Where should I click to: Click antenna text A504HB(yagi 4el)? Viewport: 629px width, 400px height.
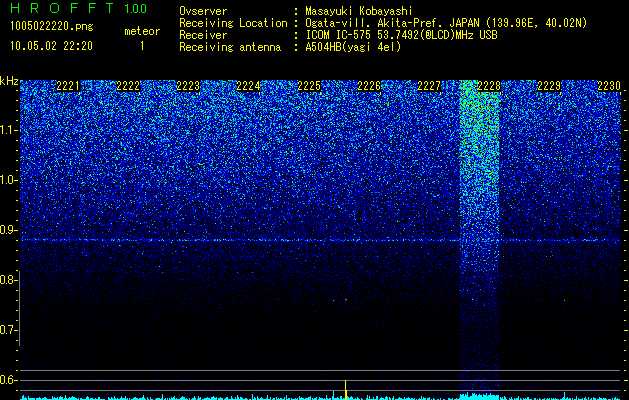[x=353, y=47]
